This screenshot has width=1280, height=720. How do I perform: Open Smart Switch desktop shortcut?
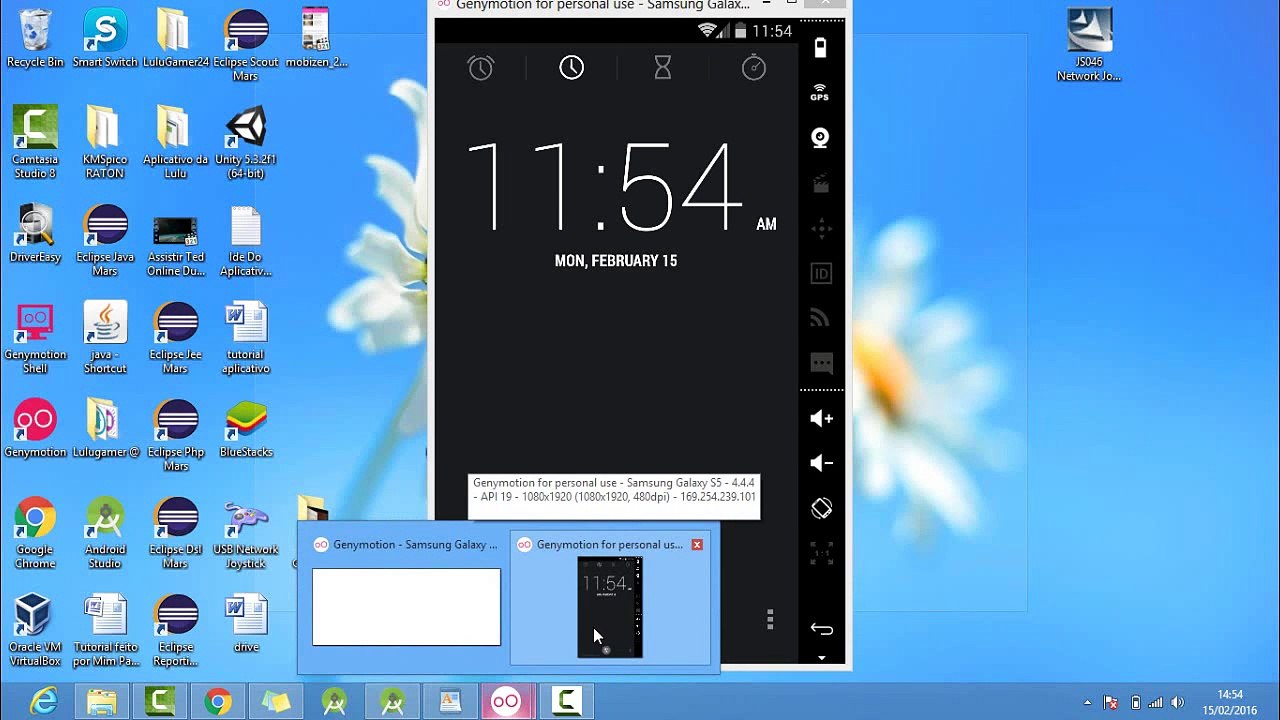pyautogui.click(x=105, y=39)
